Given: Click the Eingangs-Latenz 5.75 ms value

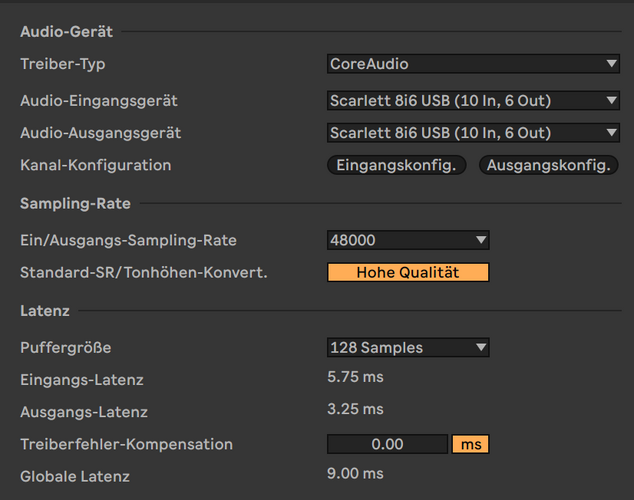Looking at the screenshot, I should click(x=355, y=378).
